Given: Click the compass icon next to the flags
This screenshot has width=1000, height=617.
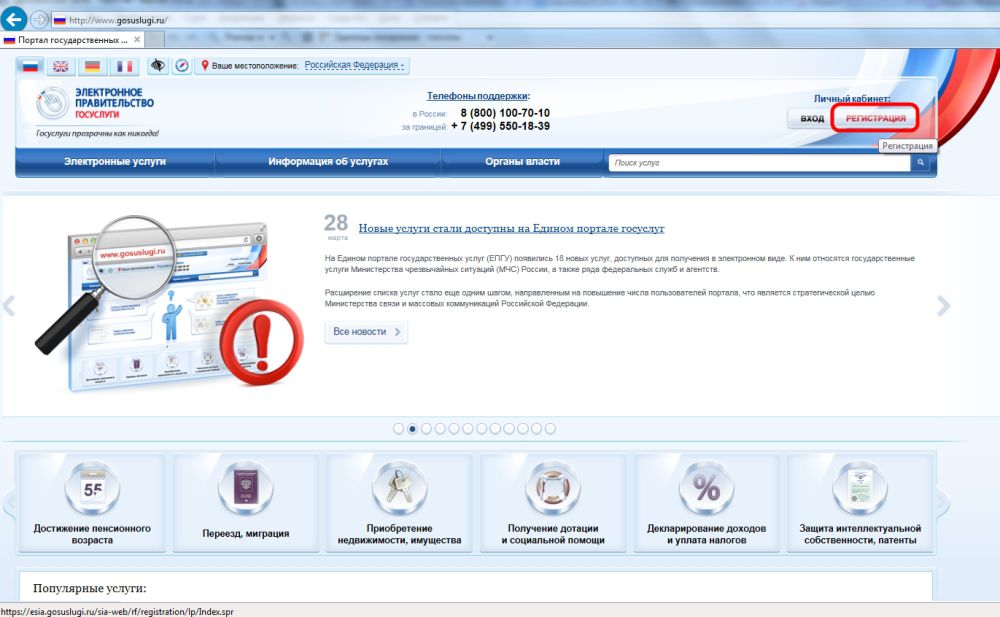Looking at the screenshot, I should [x=181, y=66].
